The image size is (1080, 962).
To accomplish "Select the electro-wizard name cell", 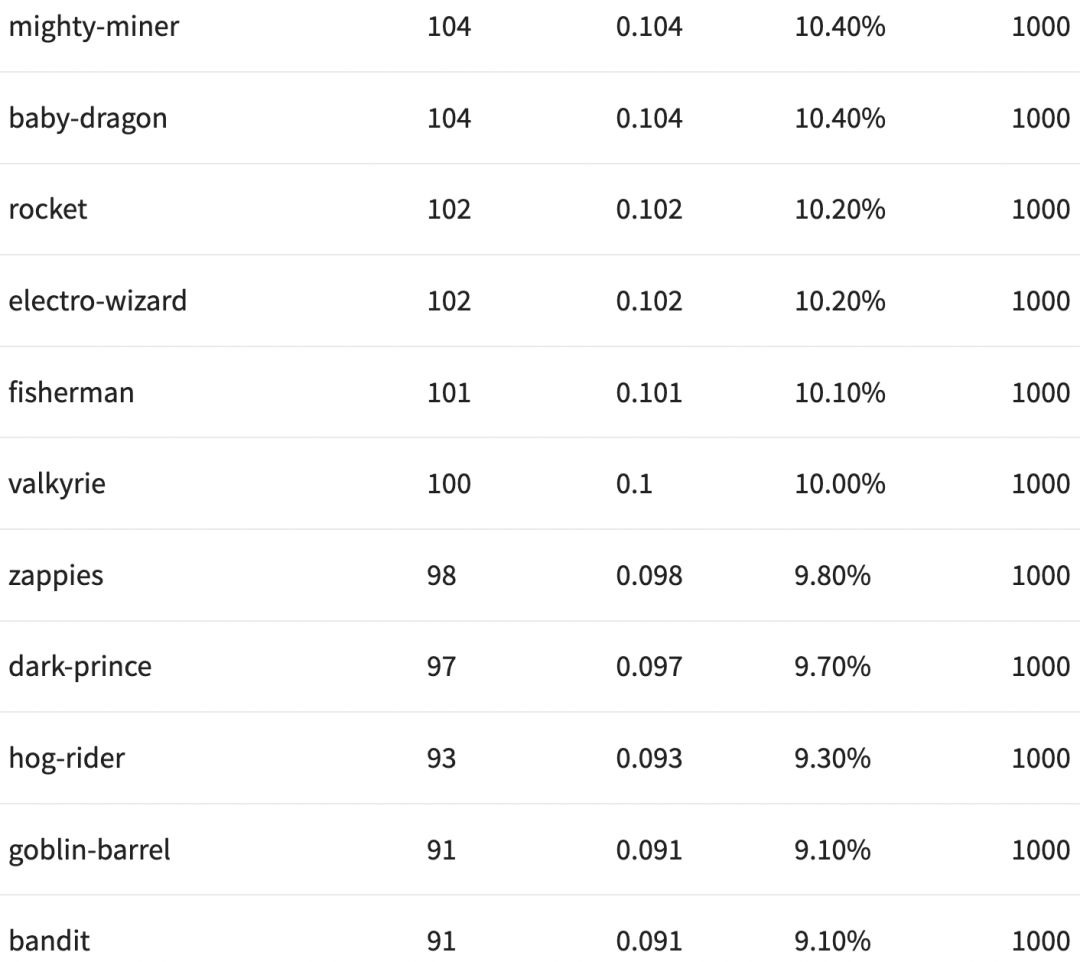I will (x=98, y=301).
